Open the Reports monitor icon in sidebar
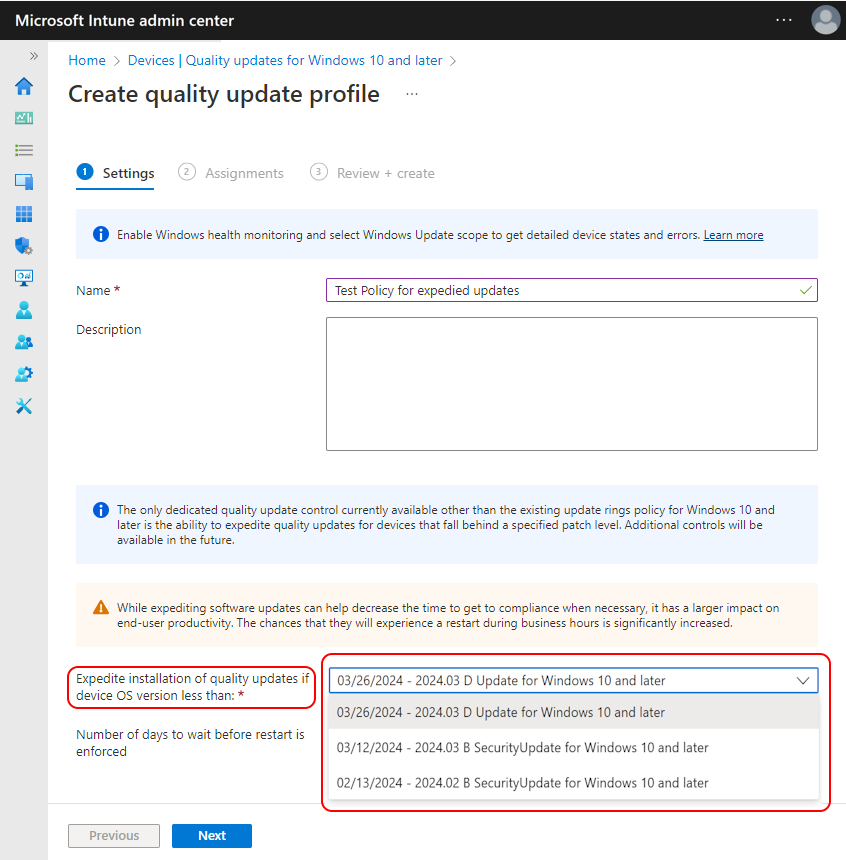The width and height of the screenshot is (846, 860). point(24,278)
